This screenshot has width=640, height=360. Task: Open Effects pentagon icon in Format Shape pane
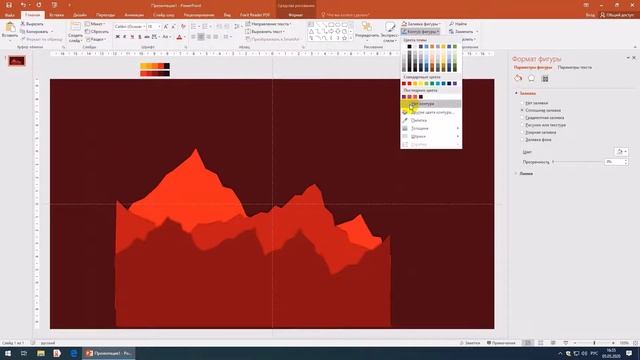coord(531,78)
